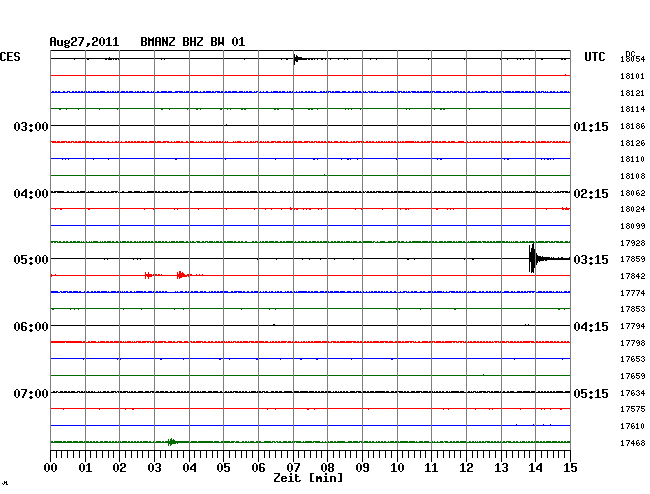Select the DC value 18099
This screenshot has height=494, width=650.
coord(633,226)
